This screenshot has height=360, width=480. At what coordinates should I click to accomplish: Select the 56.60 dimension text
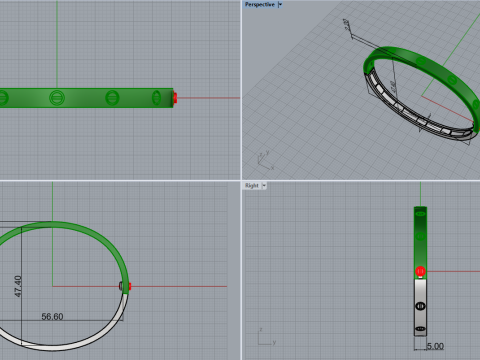point(52,316)
